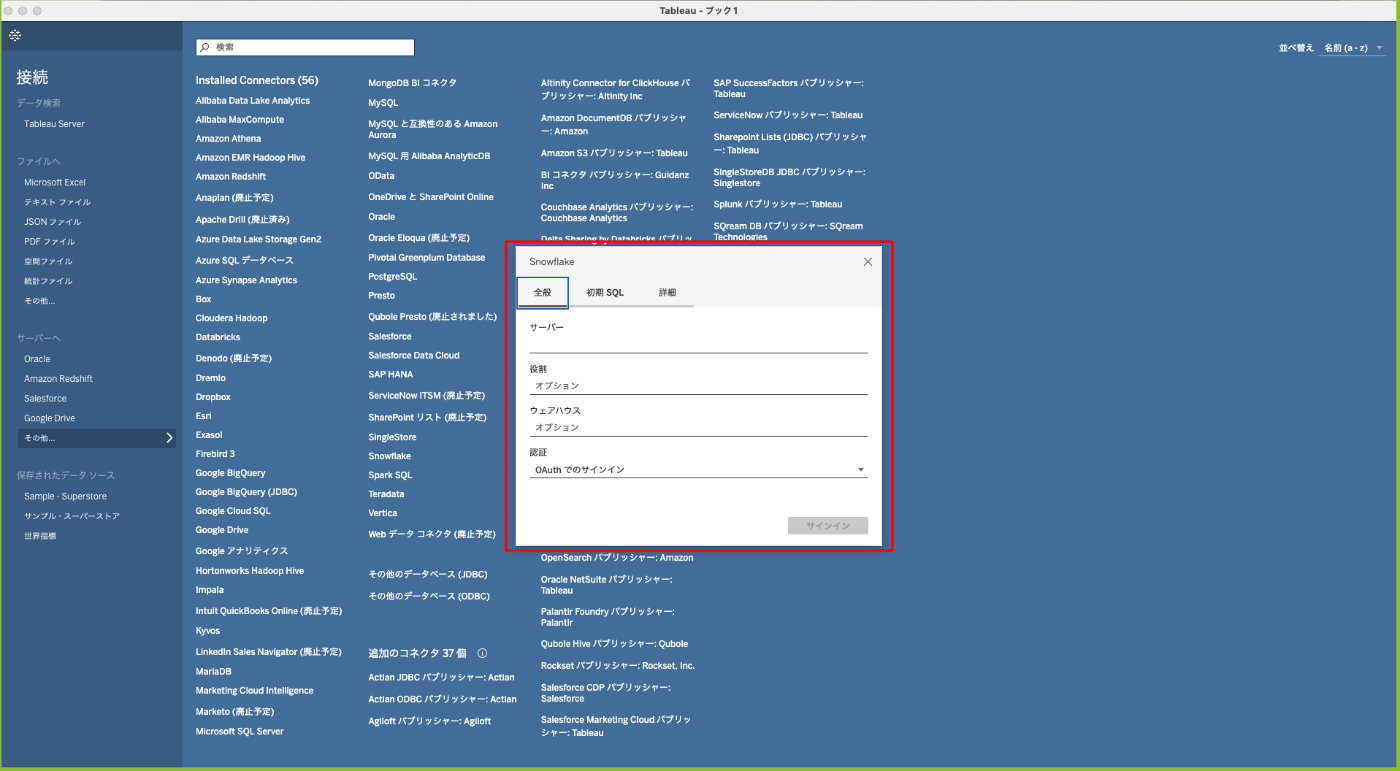Select Google Drive in the sidebar
This screenshot has height=771, width=1400.
50,419
